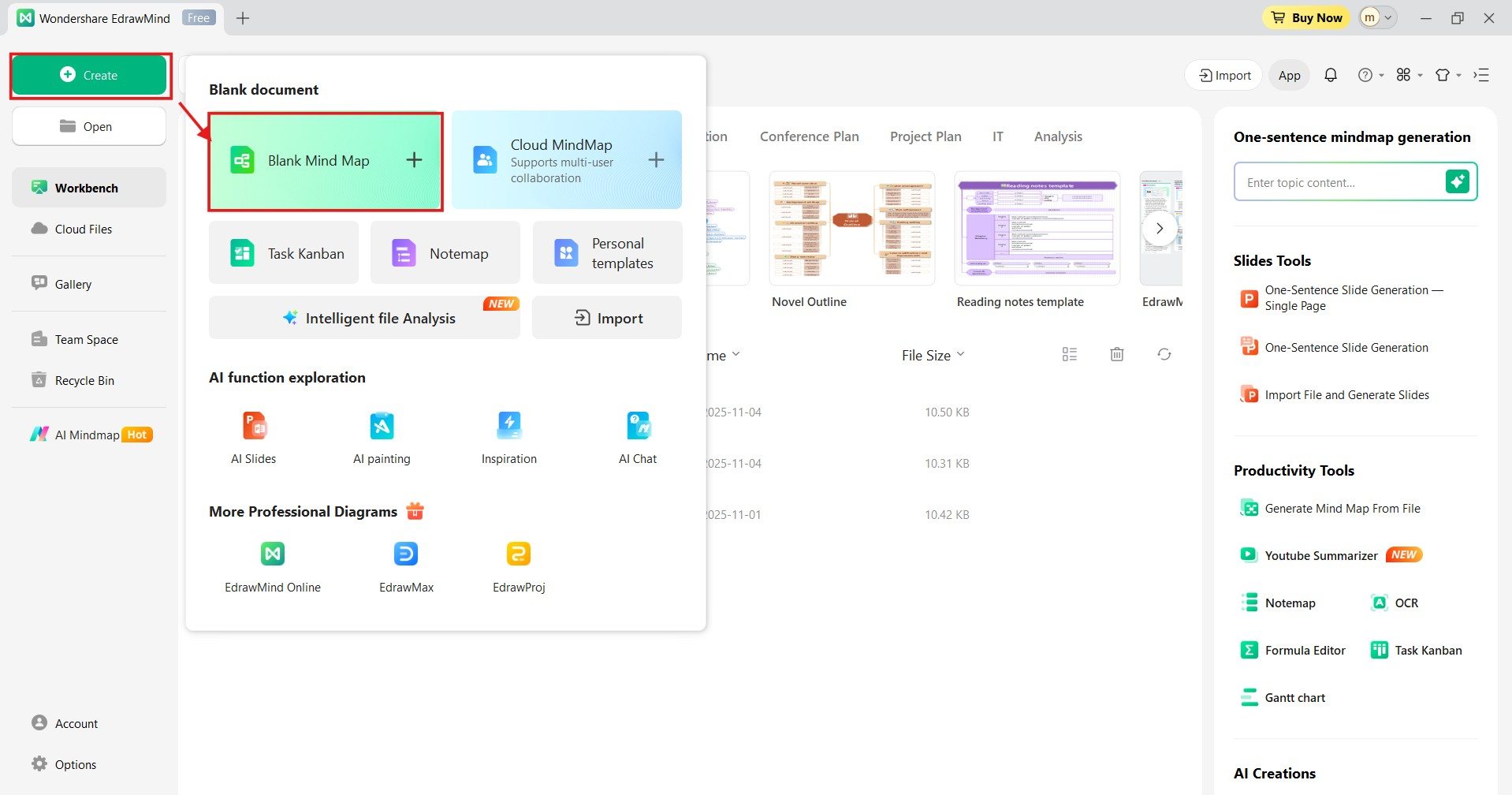Expand the account avatar dropdown

point(1387,17)
